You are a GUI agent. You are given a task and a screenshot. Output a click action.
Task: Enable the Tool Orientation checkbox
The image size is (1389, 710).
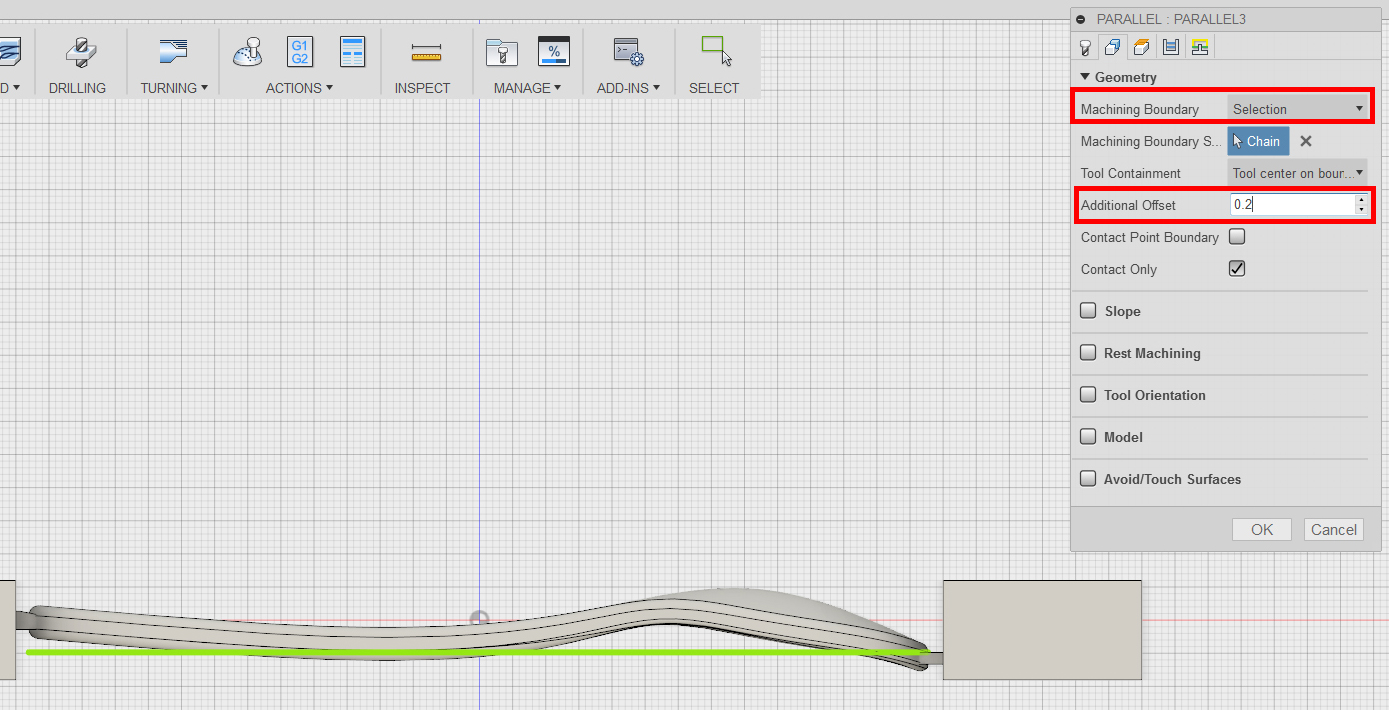(x=1088, y=395)
